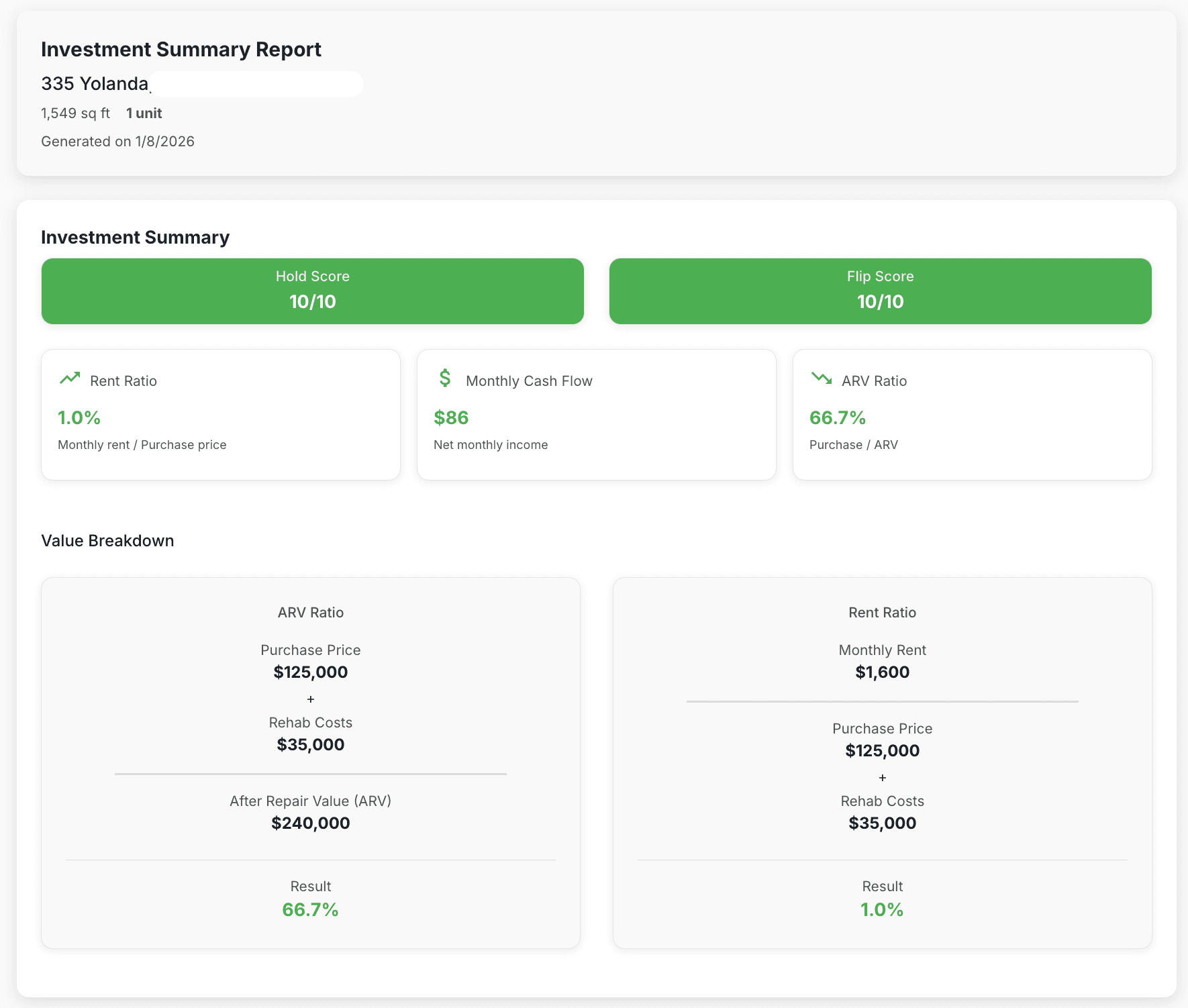Click the $125,000 Purchase Price value
Image resolution: width=1188 pixels, height=1008 pixels.
310,672
